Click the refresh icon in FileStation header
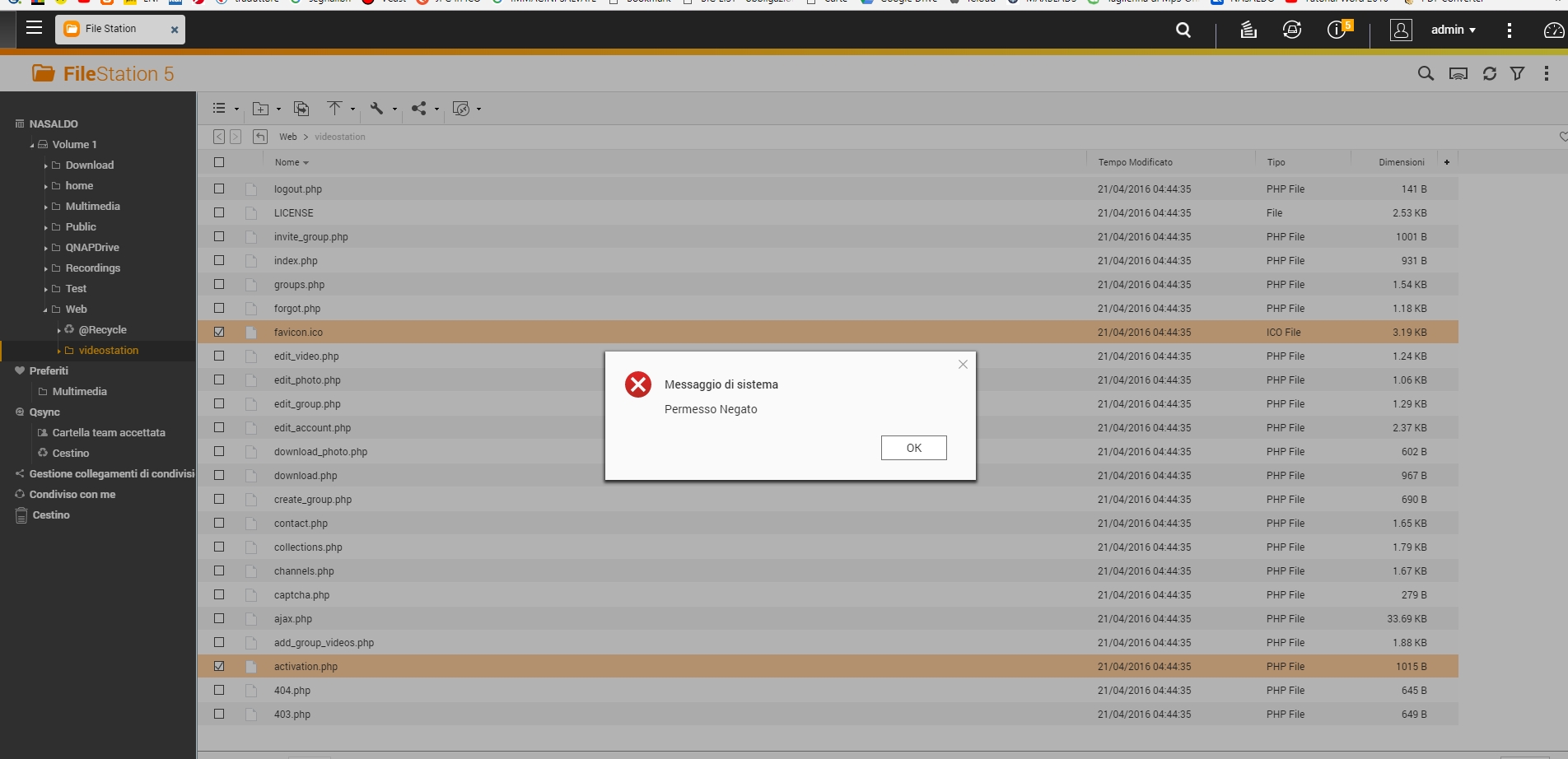The width and height of the screenshot is (1568, 759). pos(1489,74)
